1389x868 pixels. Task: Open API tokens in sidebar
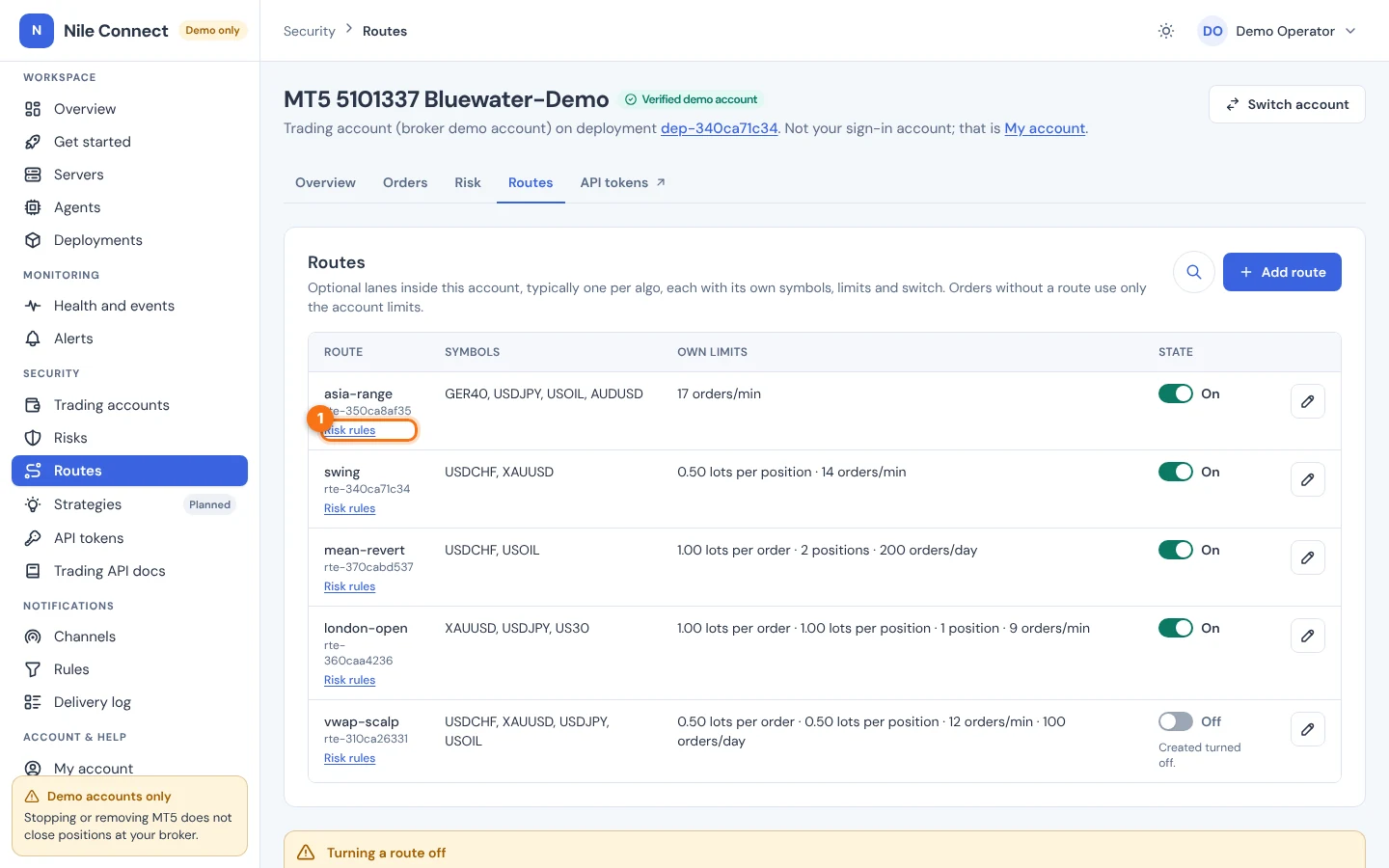click(x=129, y=538)
